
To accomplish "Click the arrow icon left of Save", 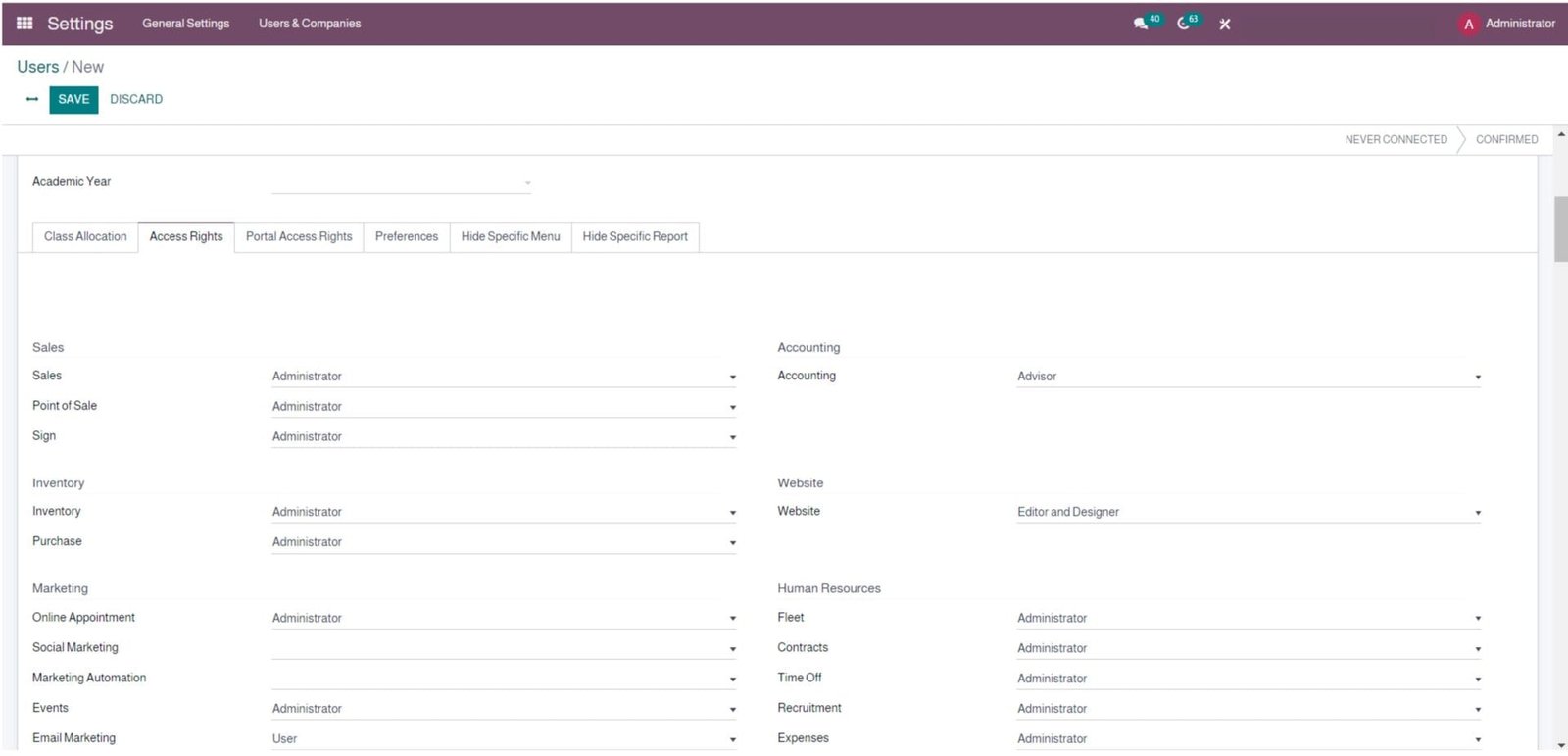I will [x=32, y=99].
